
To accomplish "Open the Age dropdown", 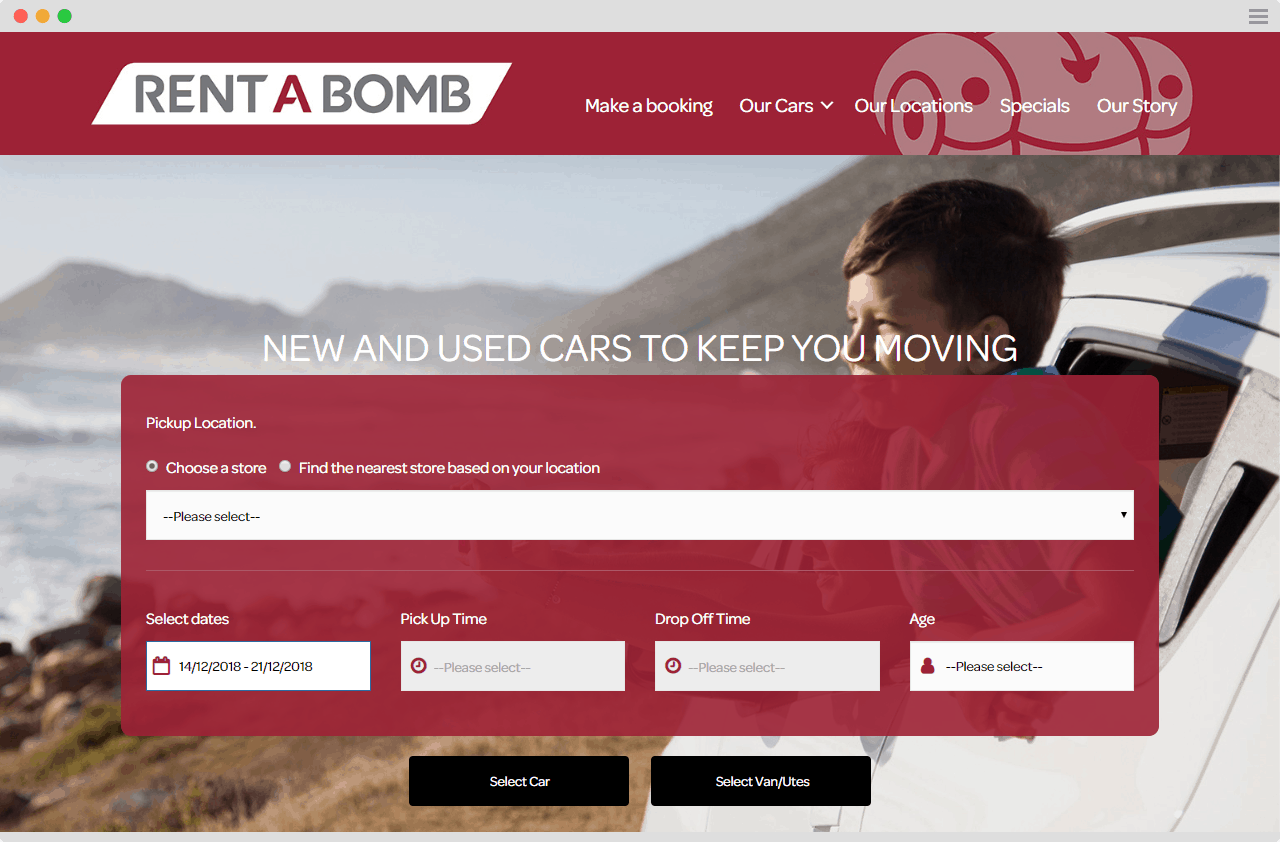I will click(x=1022, y=666).
